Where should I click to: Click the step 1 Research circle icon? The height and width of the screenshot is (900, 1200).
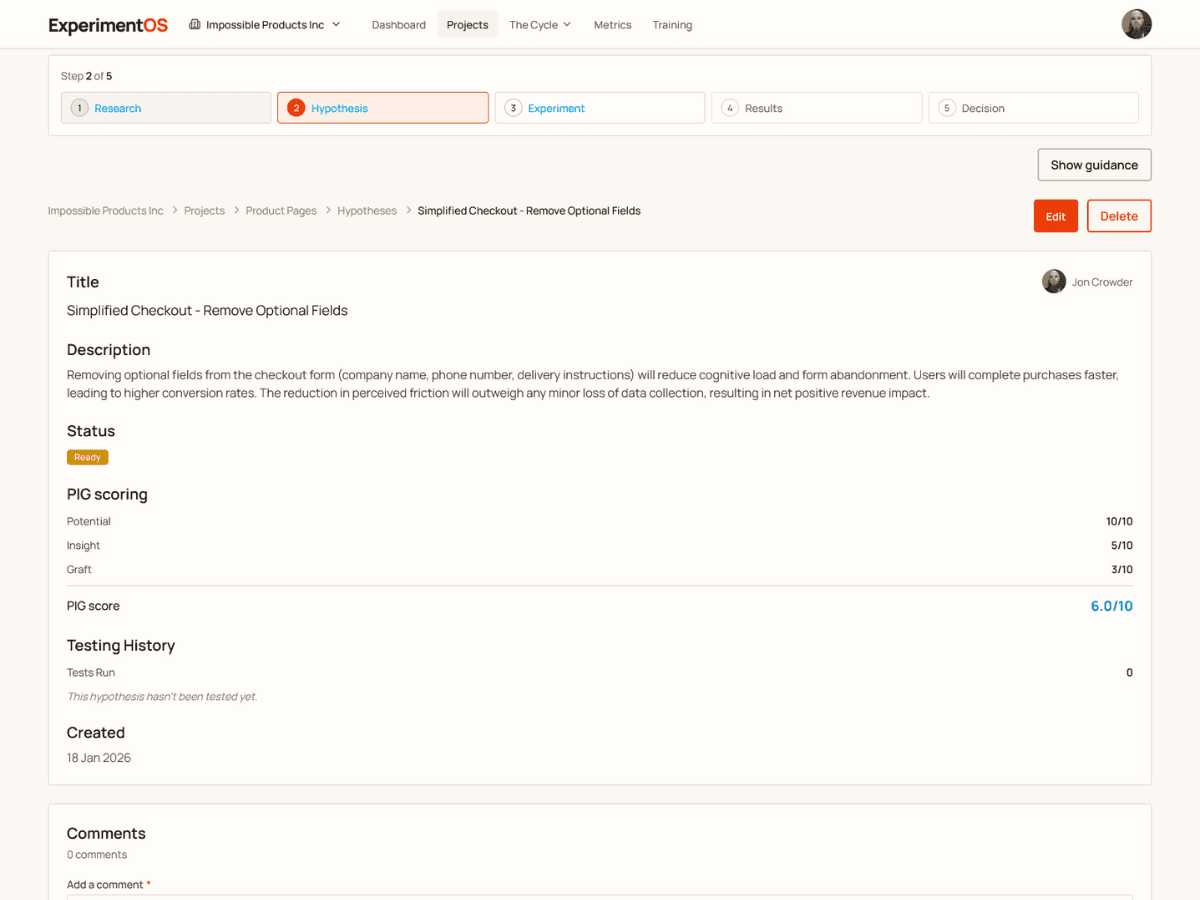pos(79,108)
